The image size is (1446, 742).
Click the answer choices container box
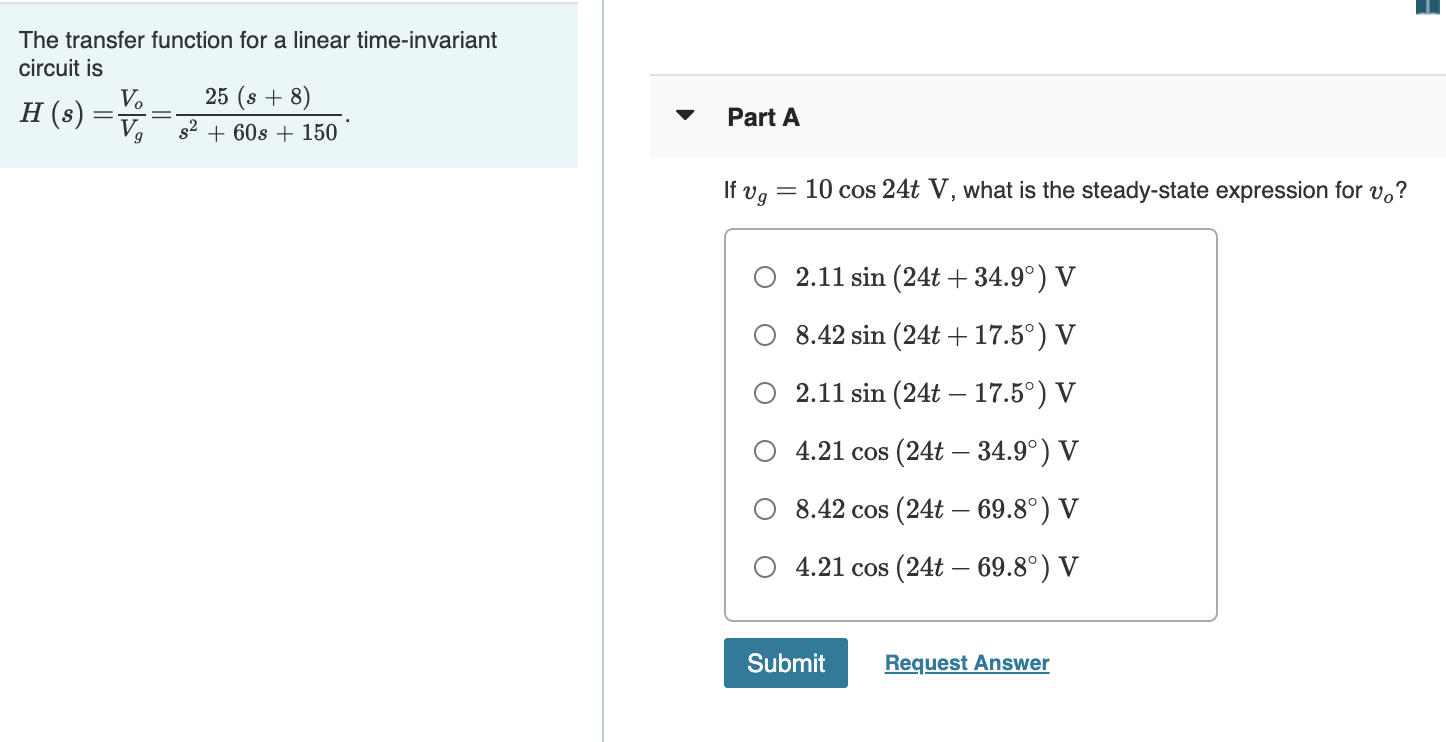(970, 423)
